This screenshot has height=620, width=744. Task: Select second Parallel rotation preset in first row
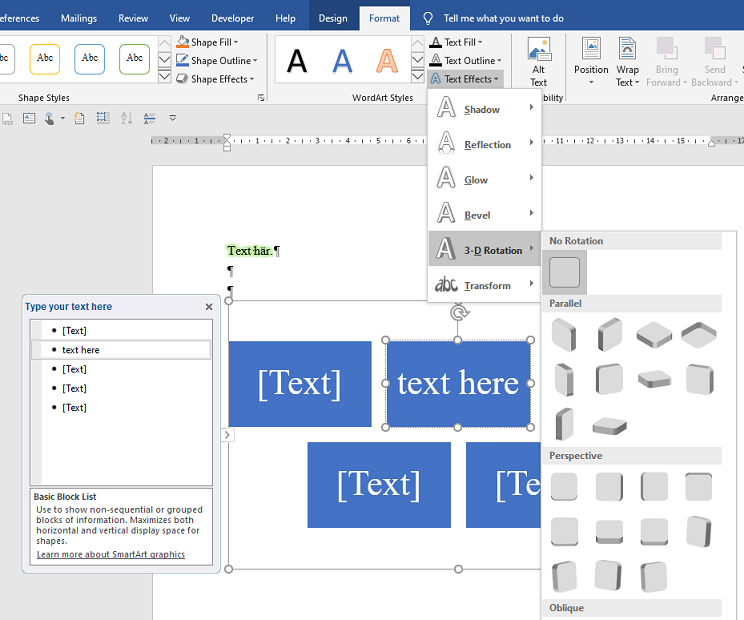pyautogui.click(x=609, y=335)
